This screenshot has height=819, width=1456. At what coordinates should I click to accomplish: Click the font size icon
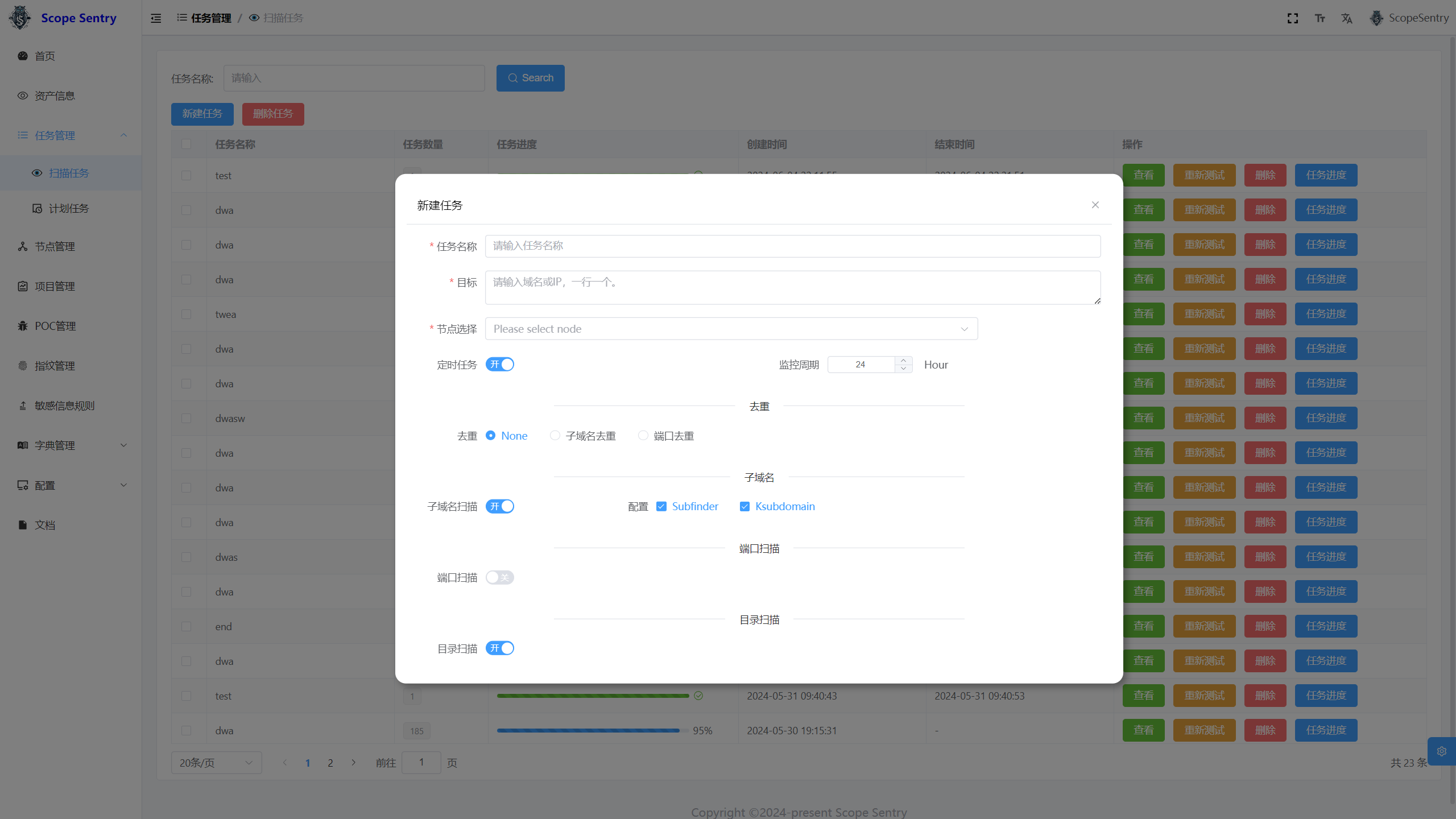click(1320, 18)
